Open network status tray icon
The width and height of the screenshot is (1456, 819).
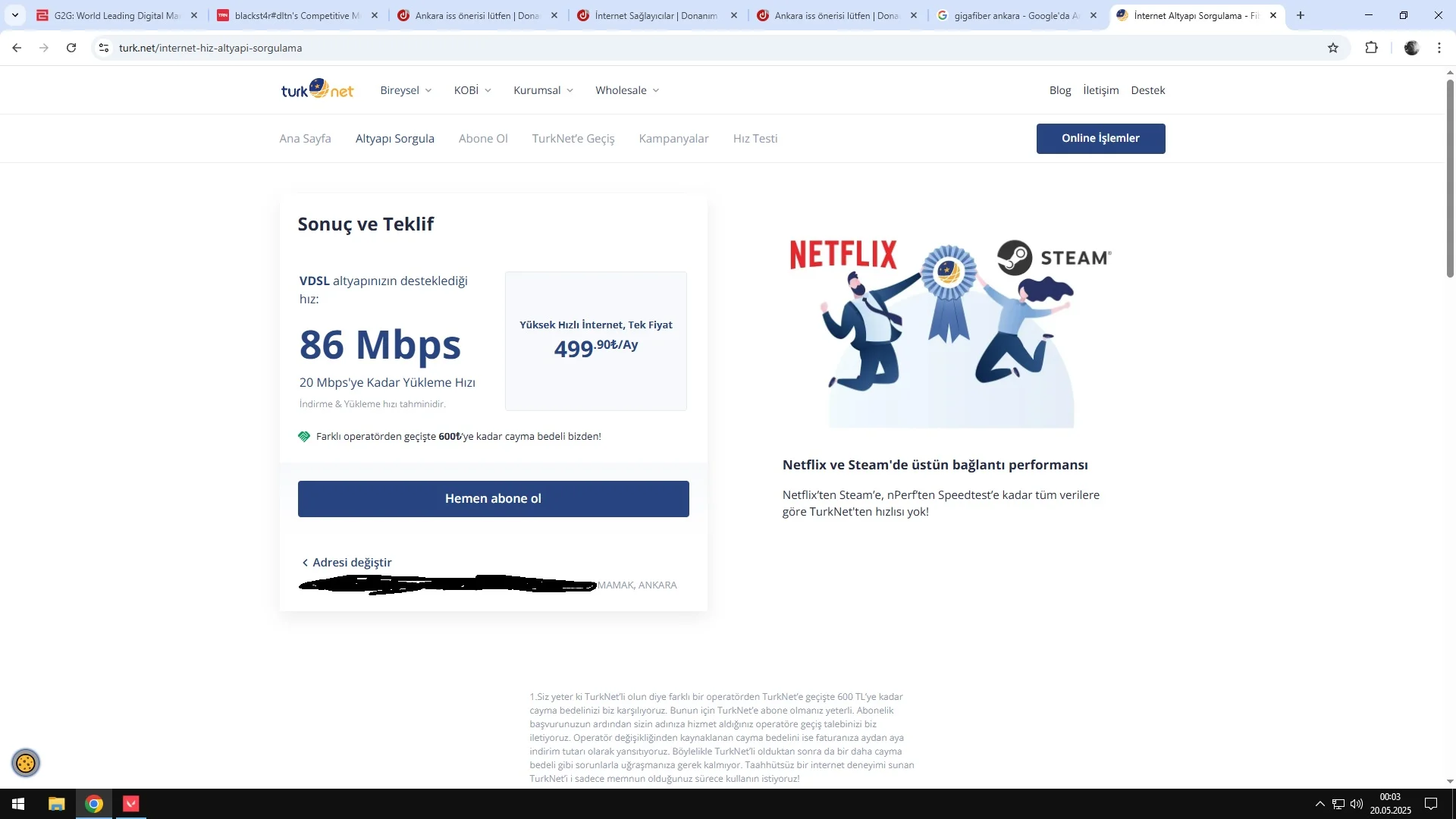pos(1338,804)
